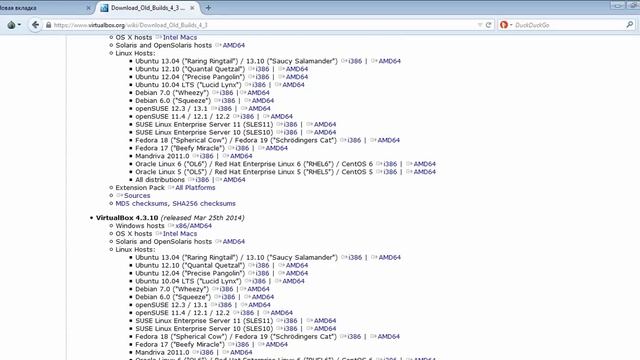Viewport: 640px width, 360px height.
Task: Open i386 link for SLES10 under 4.3.10
Action: (290, 329)
